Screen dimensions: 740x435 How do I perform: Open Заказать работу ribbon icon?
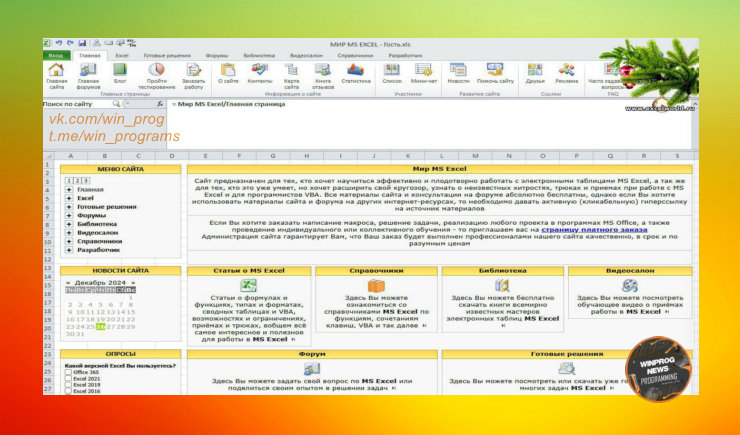pyautogui.click(x=193, y=70)
